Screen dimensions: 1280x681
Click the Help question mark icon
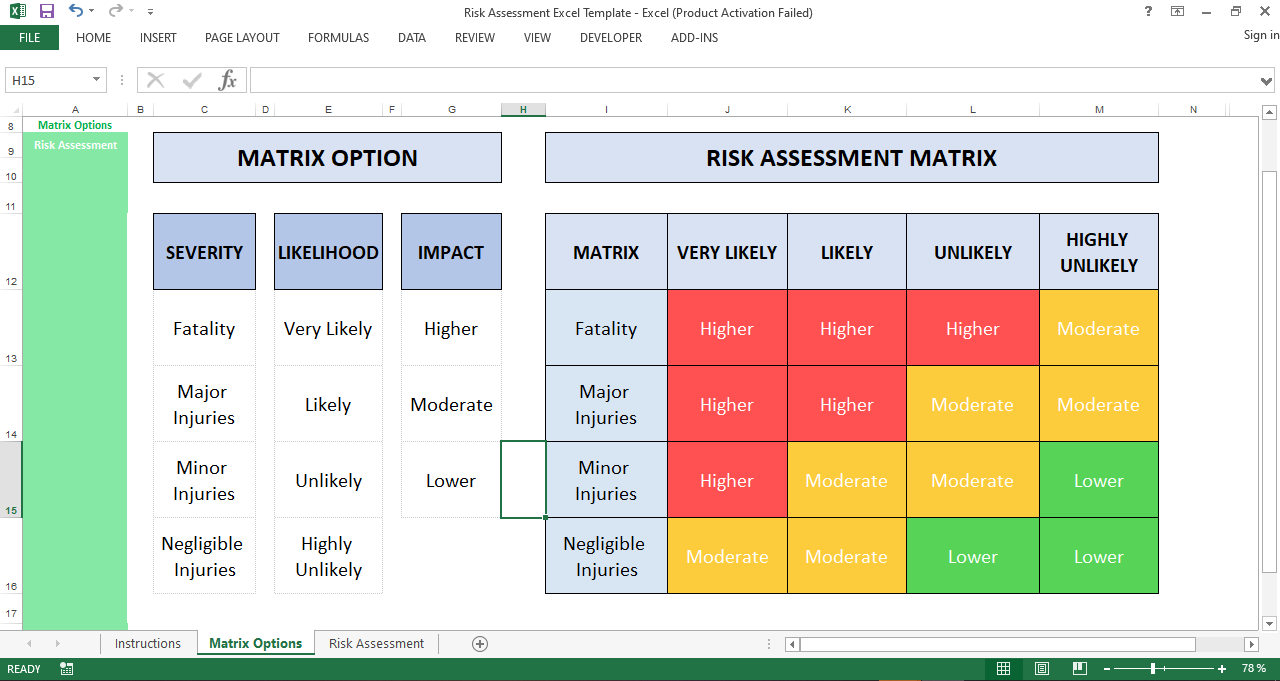pyautogui.click(x=1146, y=12)
